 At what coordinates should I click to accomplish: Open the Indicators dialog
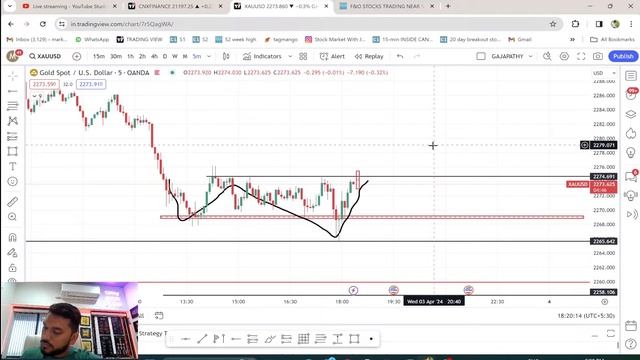(x=262, y=56)
